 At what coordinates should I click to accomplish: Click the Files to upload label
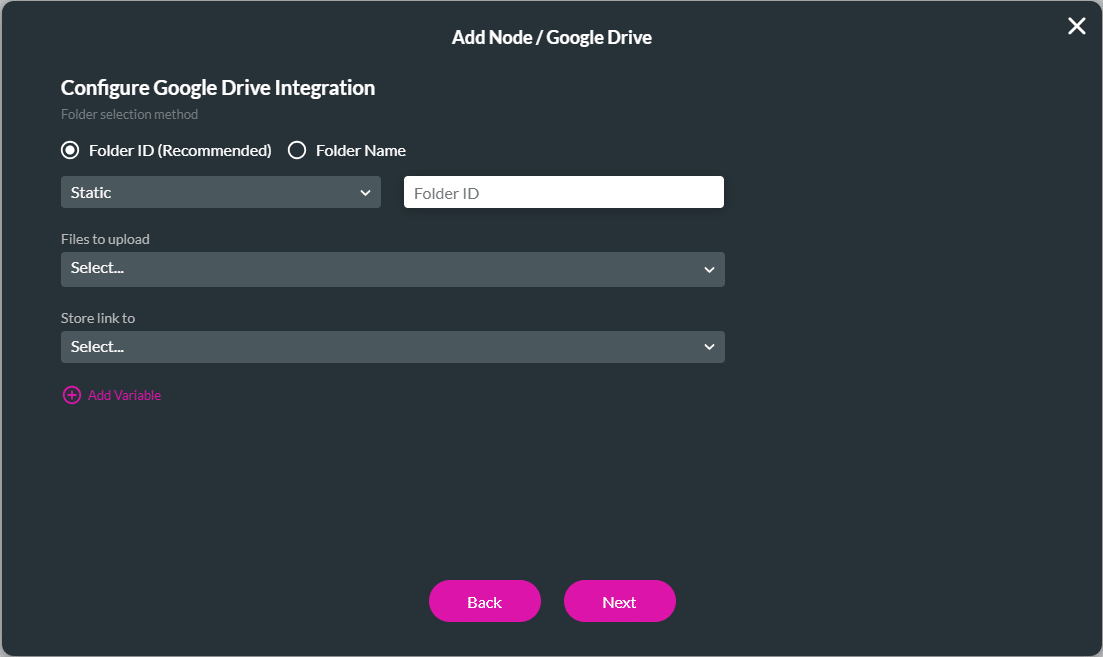tap(105, 239)
